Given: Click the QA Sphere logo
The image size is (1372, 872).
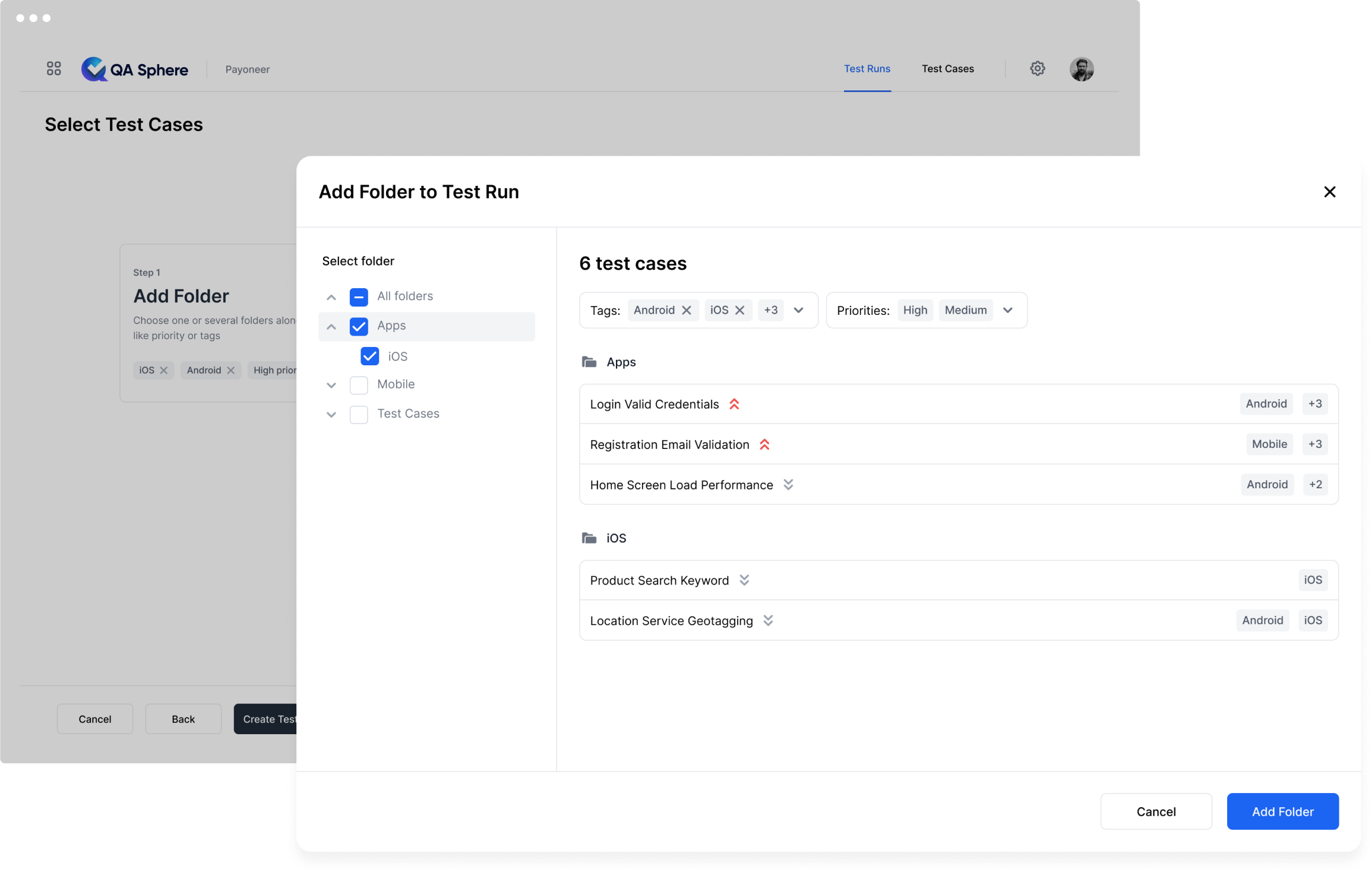Looking at the screenshot, I should [135, 69].
